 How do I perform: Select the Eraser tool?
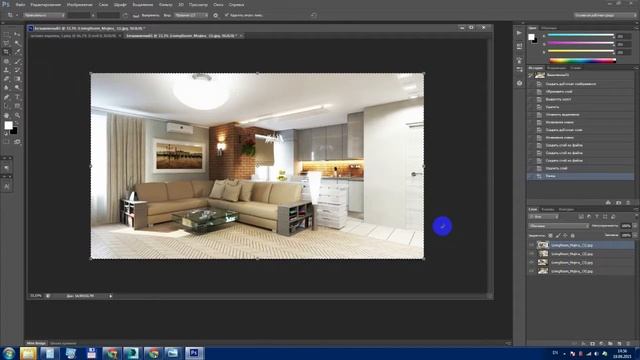(6, 79)
